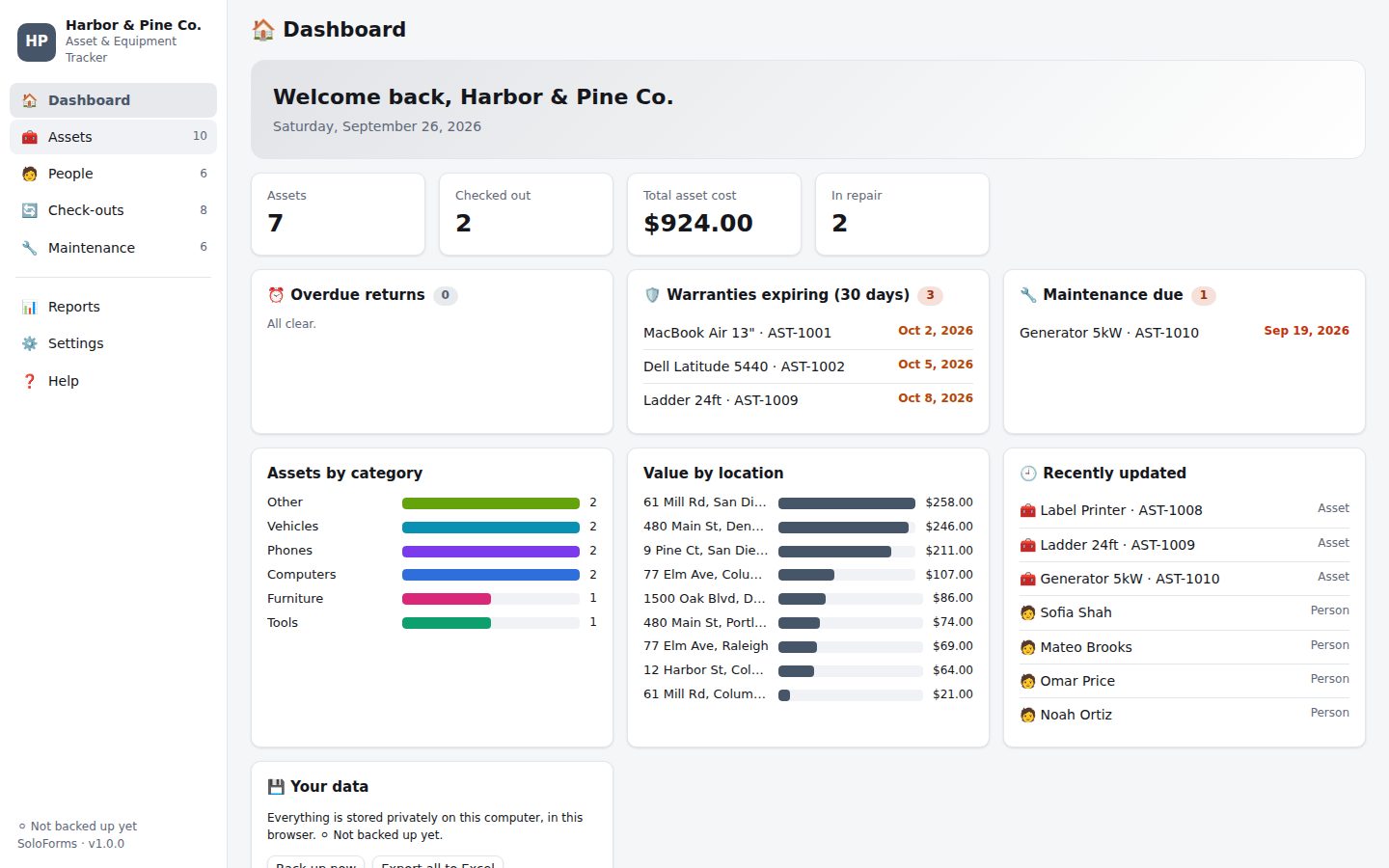
Task: Click the overdue returns count badge 0
Action: coord(445,295)
